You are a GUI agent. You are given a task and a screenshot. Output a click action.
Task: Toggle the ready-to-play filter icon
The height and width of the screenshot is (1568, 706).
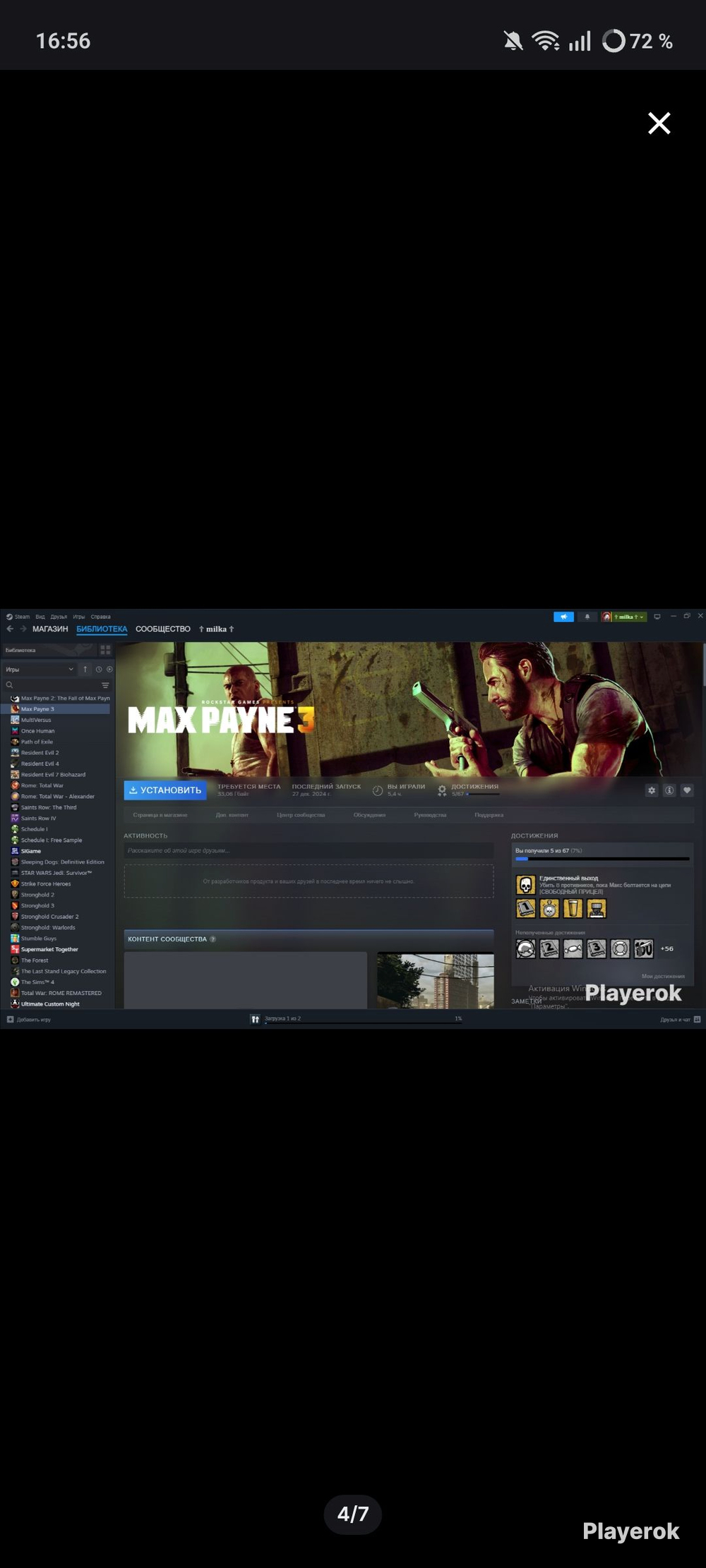click(109, 669)
